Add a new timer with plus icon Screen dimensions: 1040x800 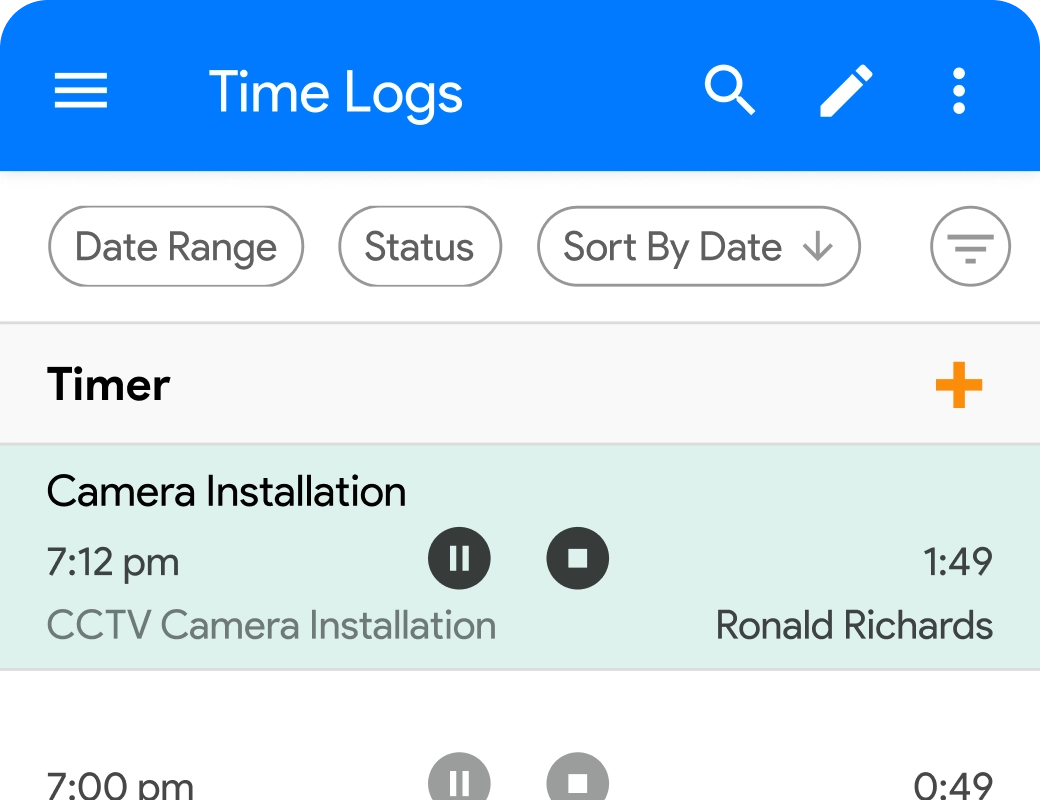point(959,385)
